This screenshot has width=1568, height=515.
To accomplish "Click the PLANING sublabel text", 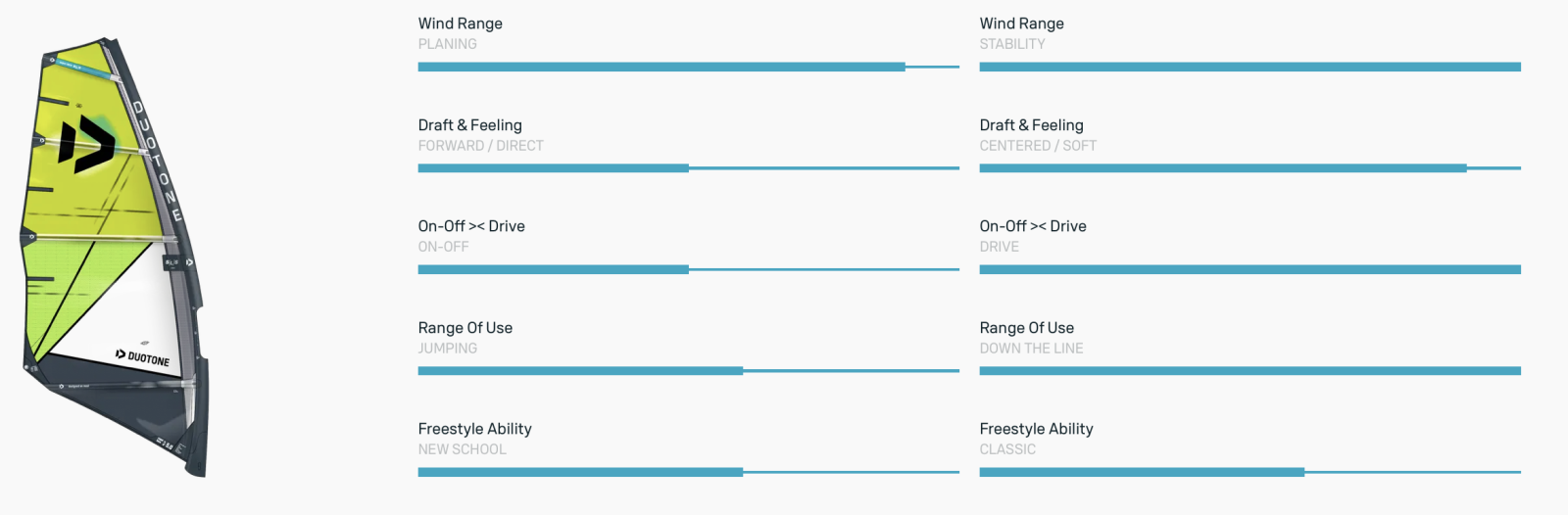I will coord(448,44).
